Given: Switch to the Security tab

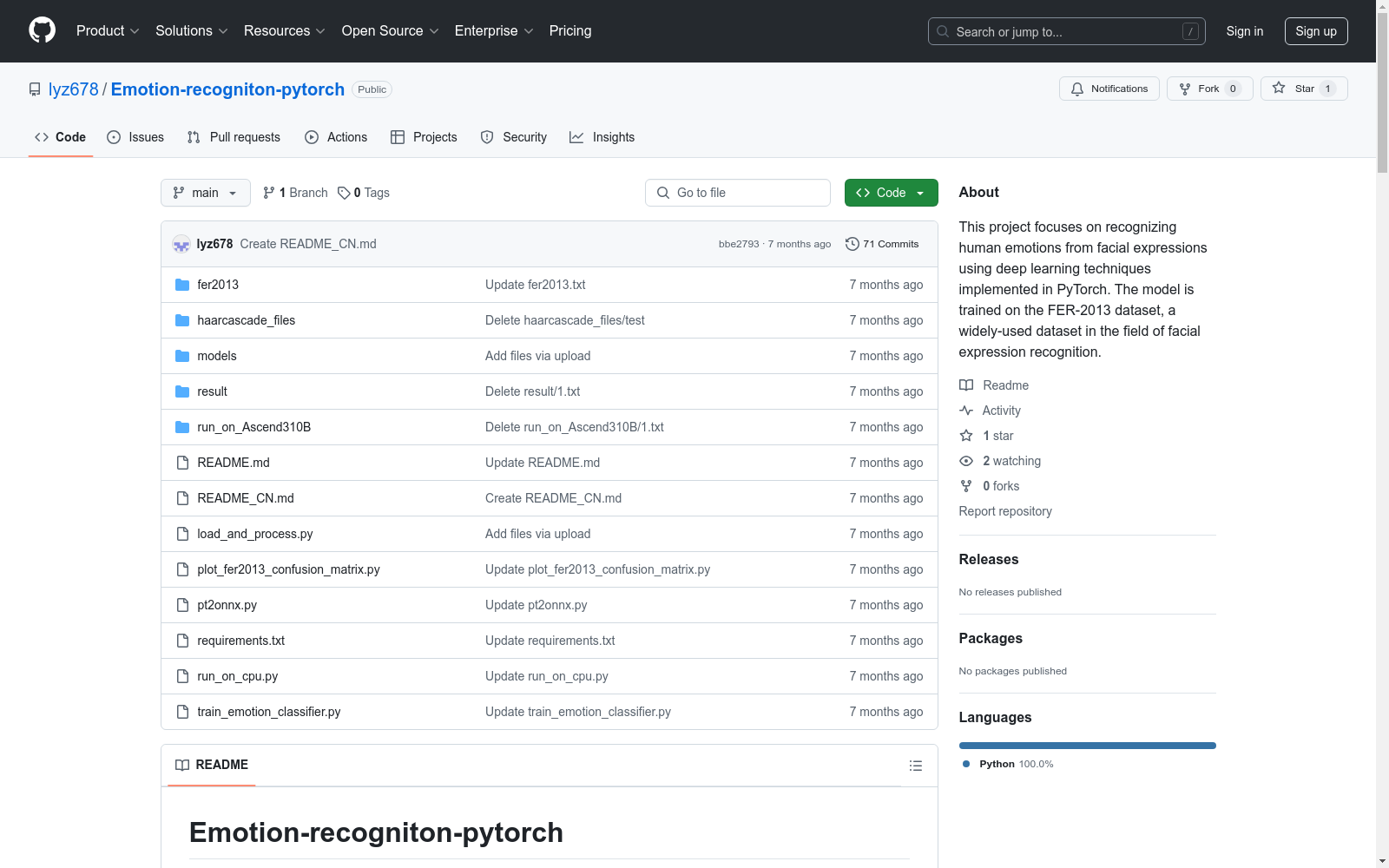Looking at the screenshot, I should (514, 137).
